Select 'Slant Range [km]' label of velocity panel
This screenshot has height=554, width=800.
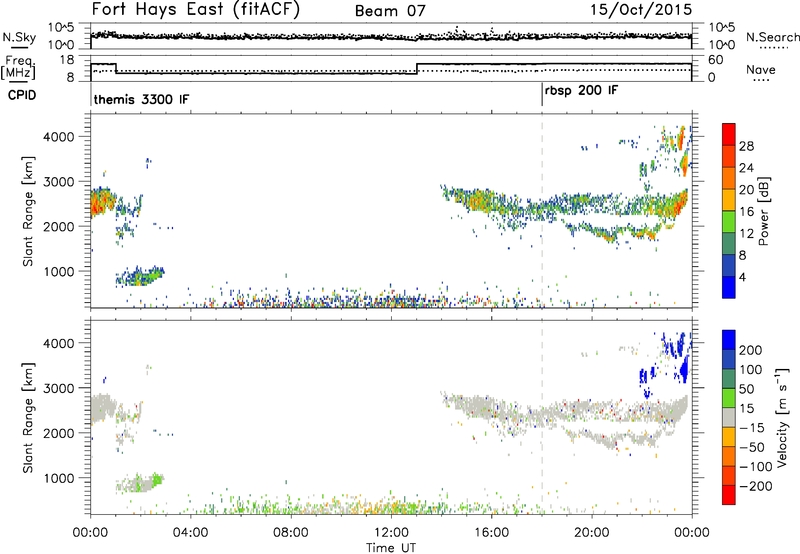28,418
